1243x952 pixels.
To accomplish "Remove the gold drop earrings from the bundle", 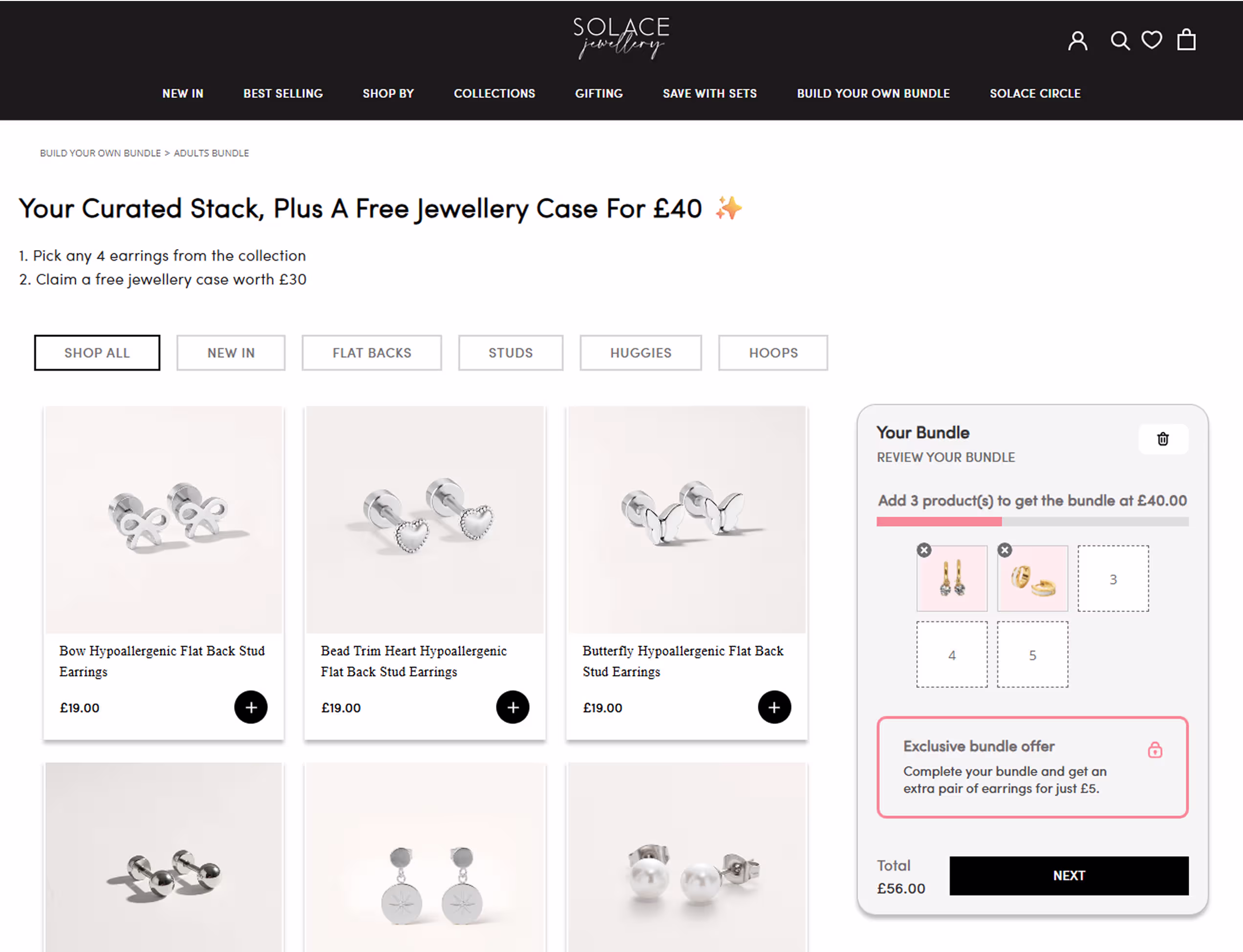I will pos(923,550).
